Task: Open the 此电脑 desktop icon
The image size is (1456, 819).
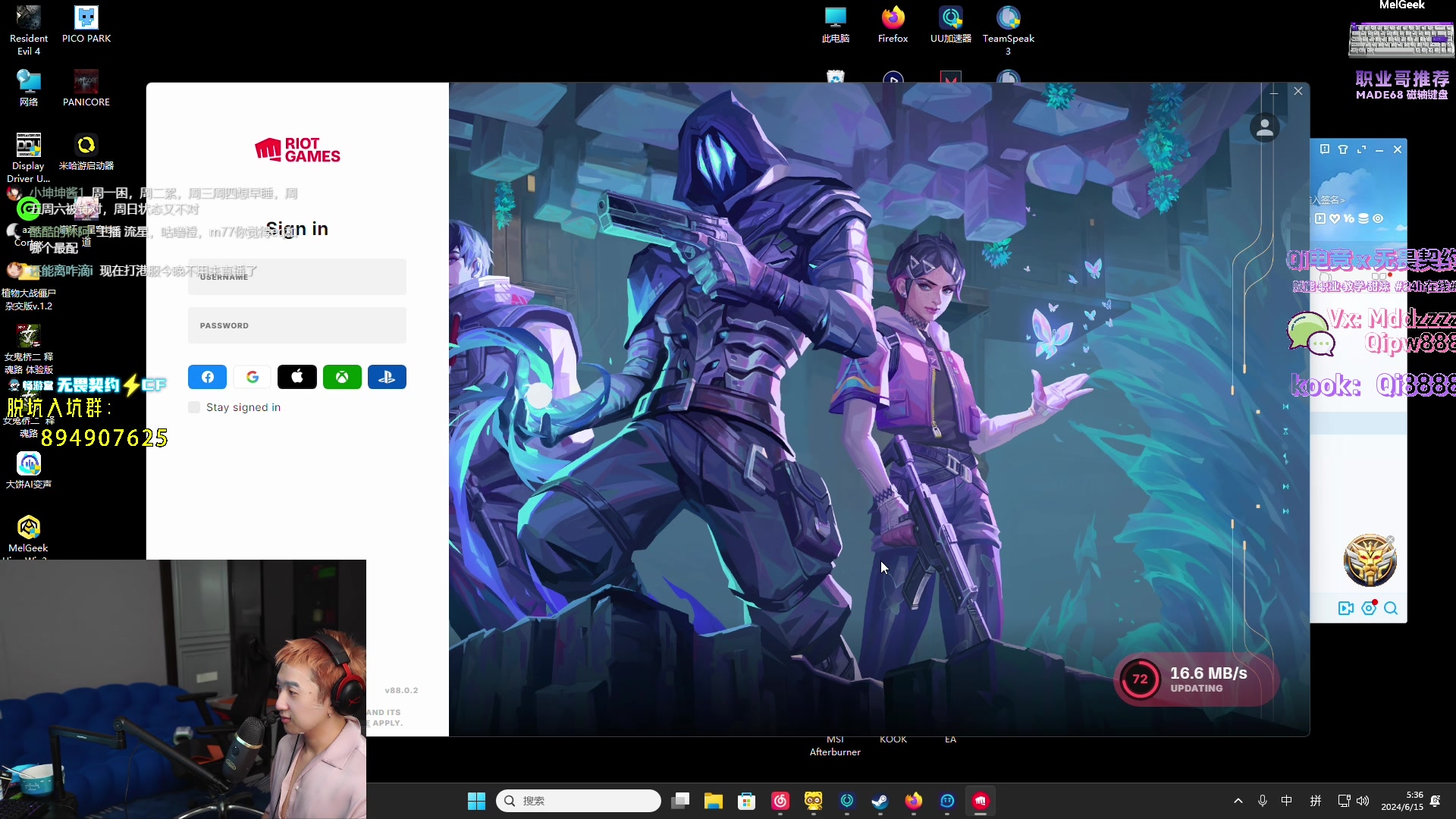Action: click(x=835, y=25)
